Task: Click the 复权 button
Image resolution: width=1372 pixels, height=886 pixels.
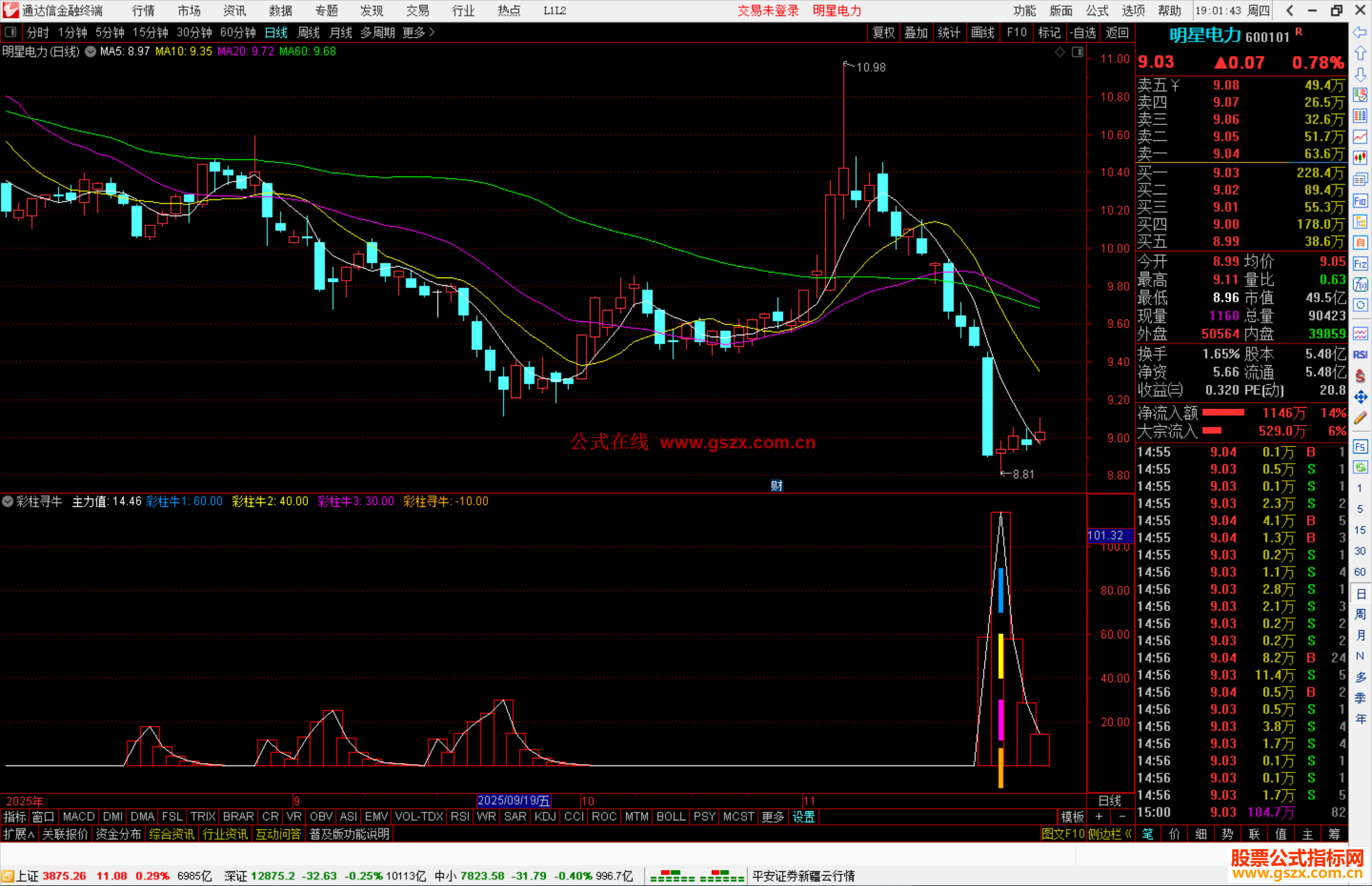Action: [x=883, y=32]
